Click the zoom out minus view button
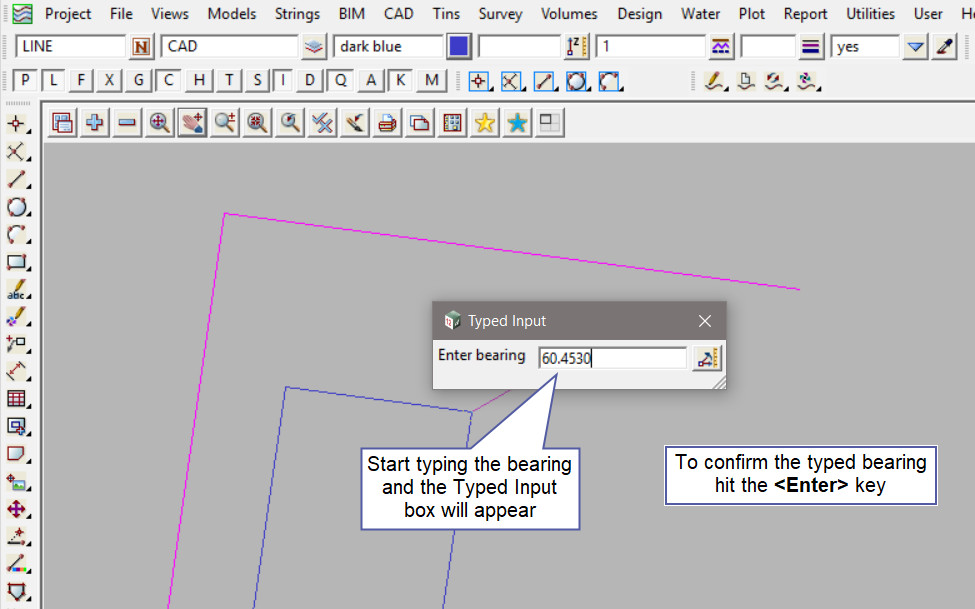The width and height of the screenshot is (975, 609). (x=127, y=122)
